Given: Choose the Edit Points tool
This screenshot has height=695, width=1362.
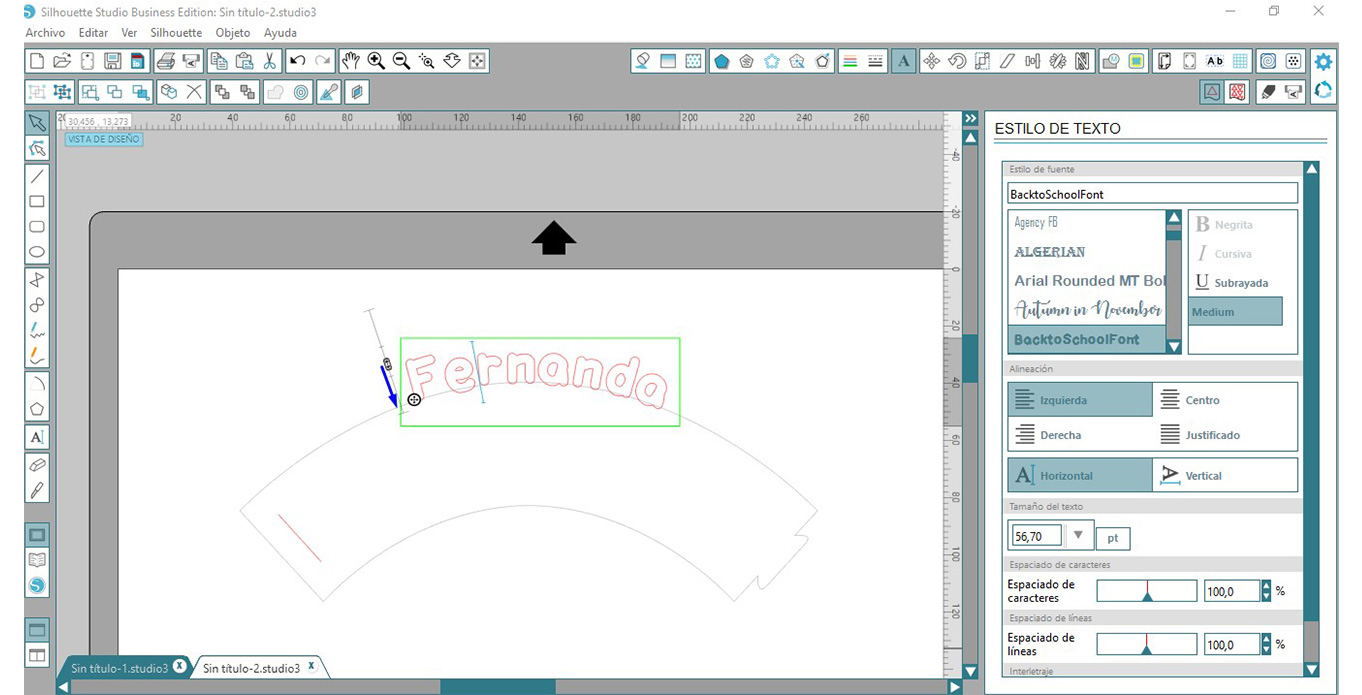Looking at the screenshot, I should point(37,148).
